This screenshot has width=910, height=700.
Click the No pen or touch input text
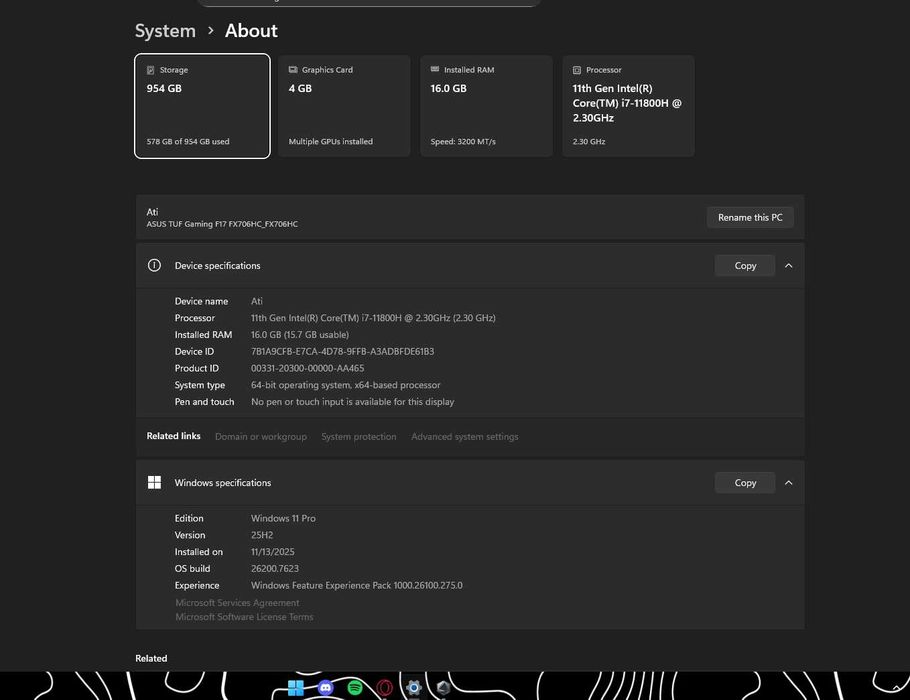(x=352, y=402)
